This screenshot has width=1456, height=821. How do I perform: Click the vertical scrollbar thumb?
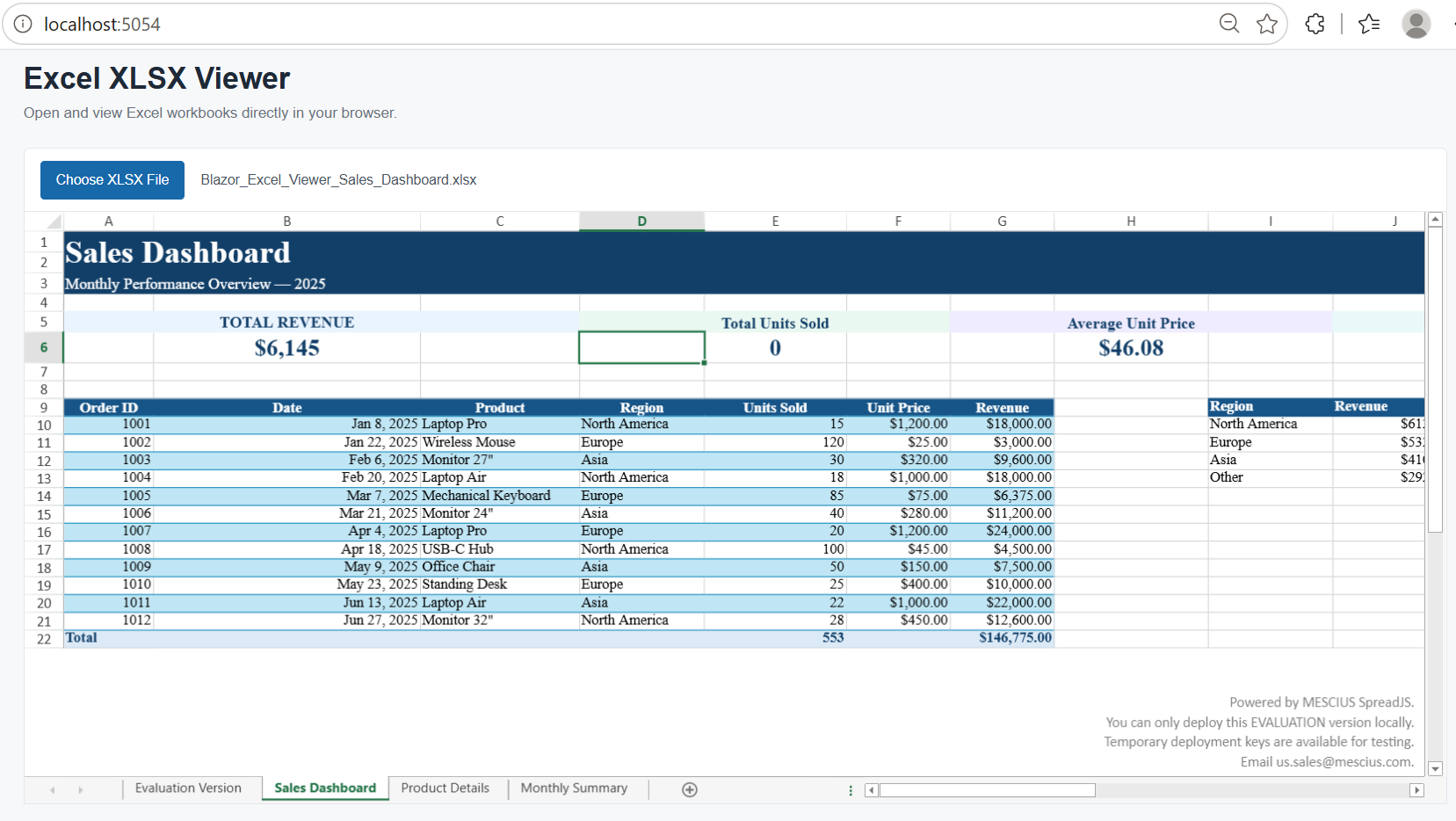pyautogui.click(x=1435, y=380)
